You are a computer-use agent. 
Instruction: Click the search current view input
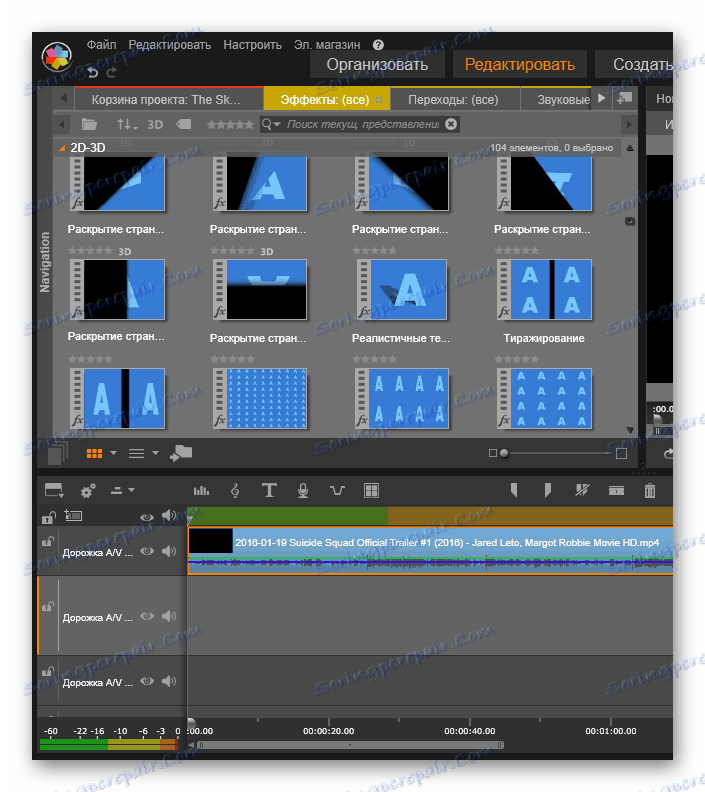pyautogui.click(x=363, y=124)
